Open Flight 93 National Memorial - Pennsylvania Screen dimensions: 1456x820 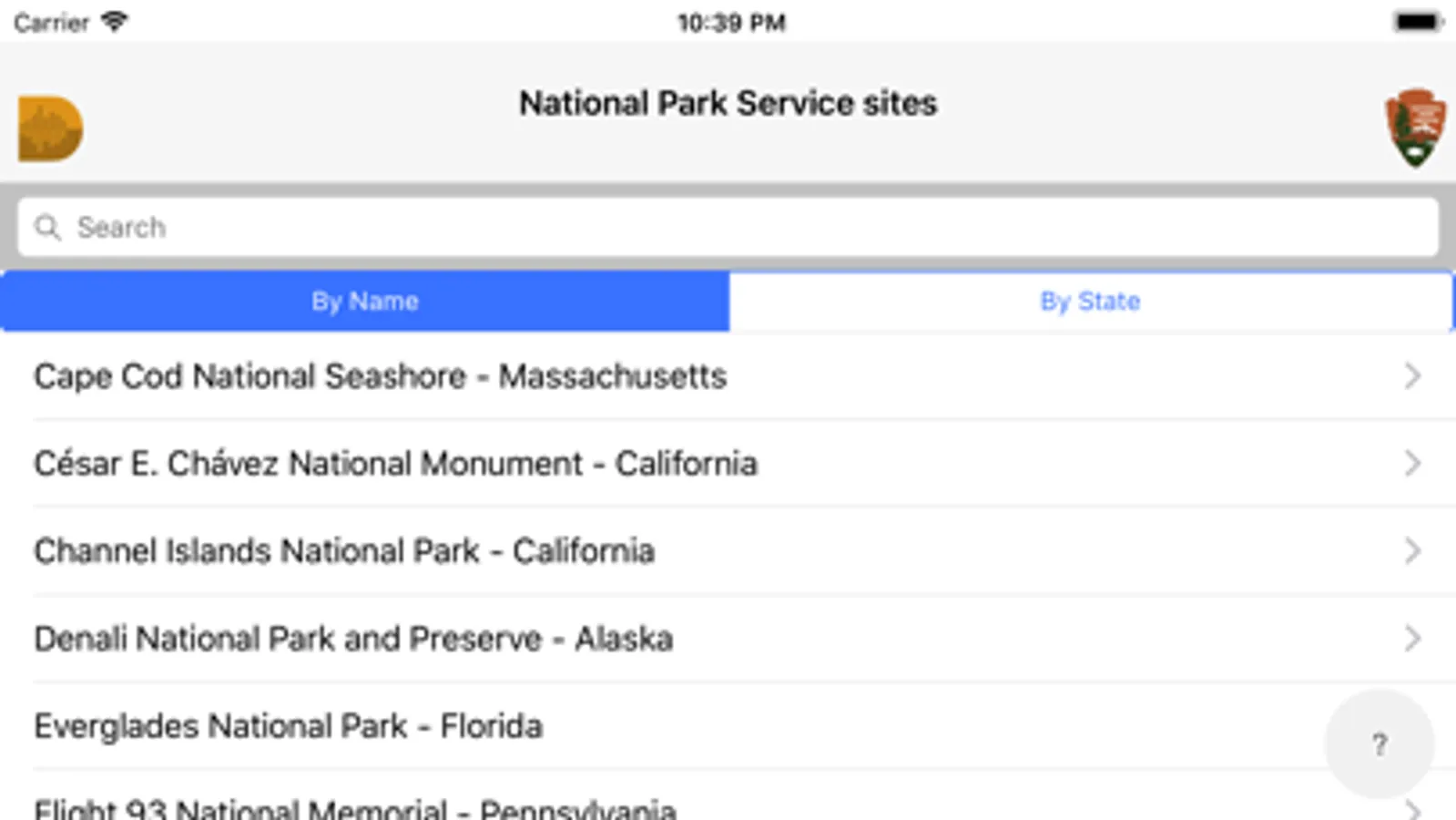(x=355, y=807)
